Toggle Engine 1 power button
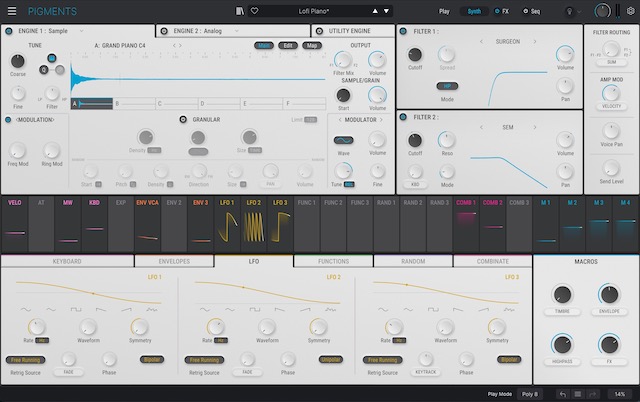This screenshot has width=640, height=402. [10, 32]
